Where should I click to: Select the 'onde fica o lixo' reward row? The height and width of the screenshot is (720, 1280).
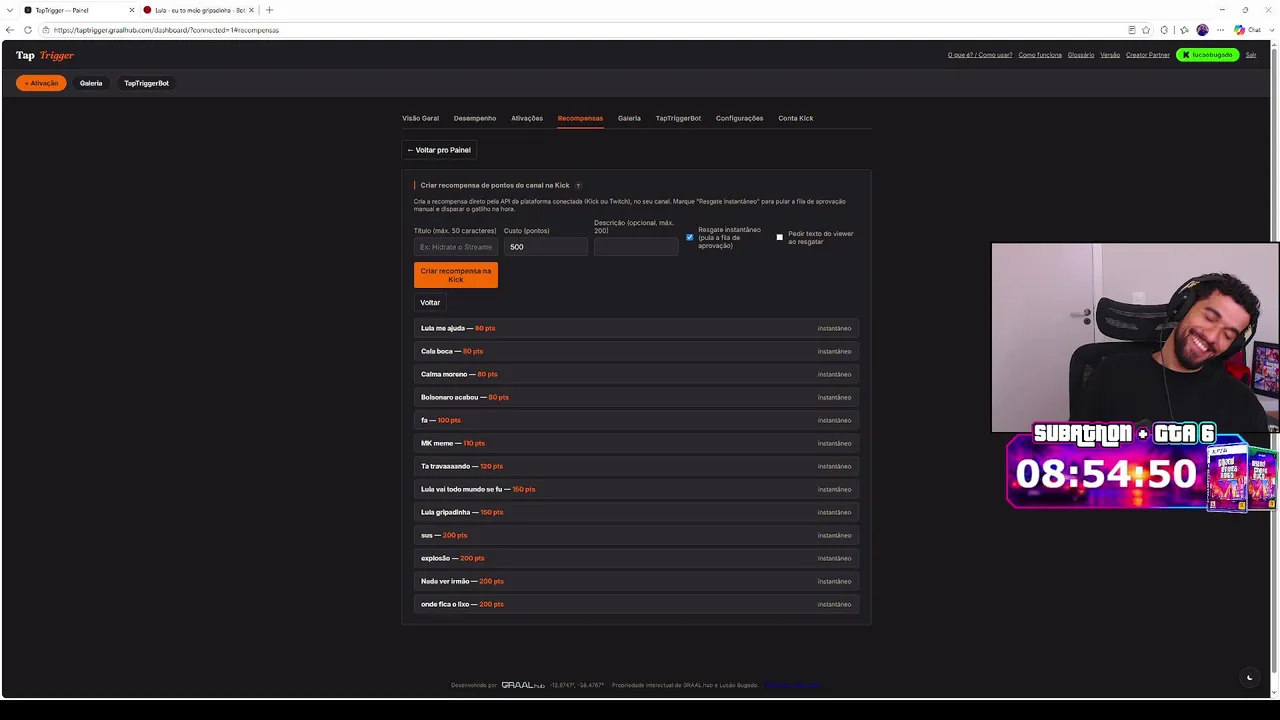(636, 604)
